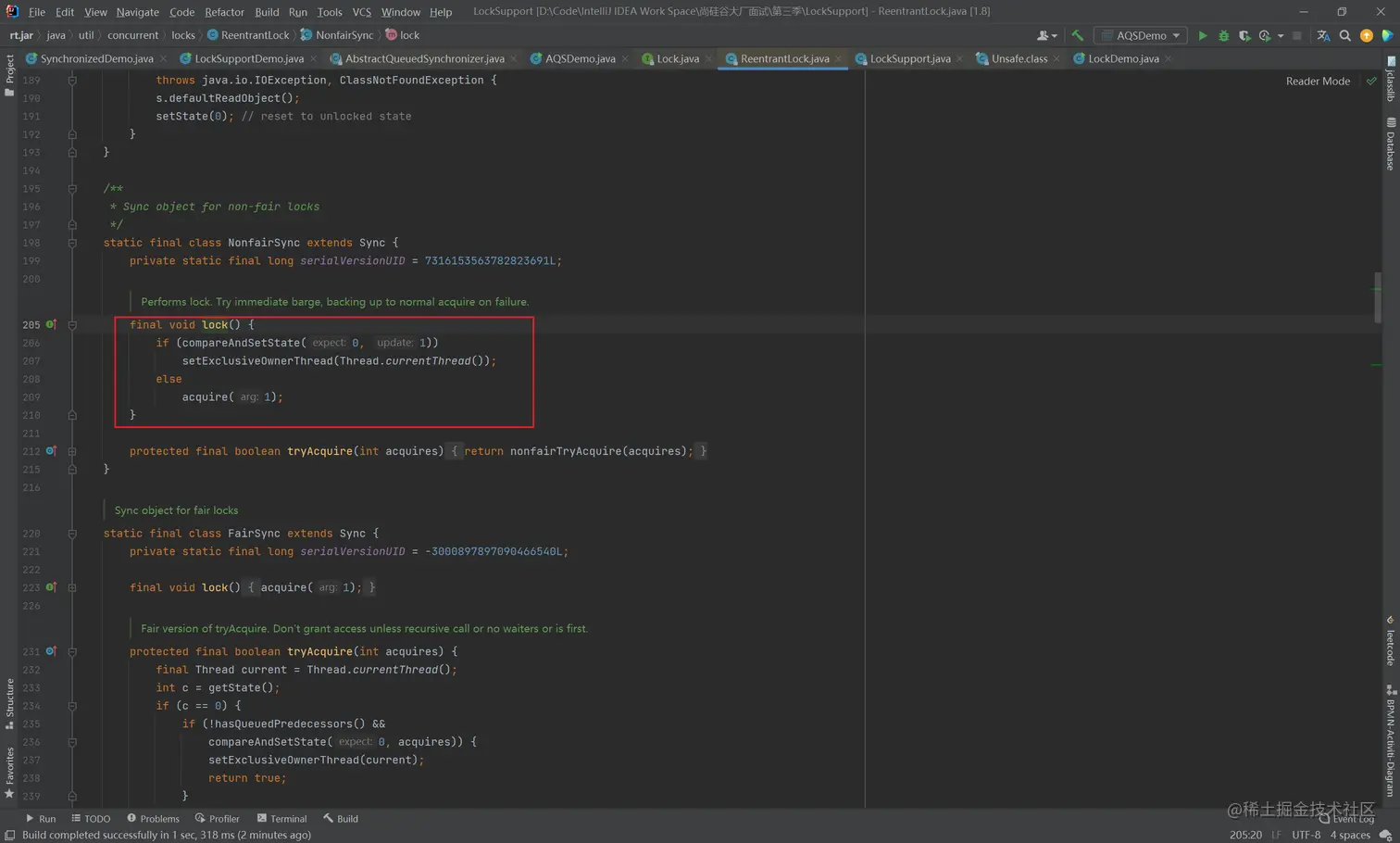Screen dimensions: 1400x843
Task: Open the UTF-8 encoding selector in the status bar
Action: coord(1306,835)
